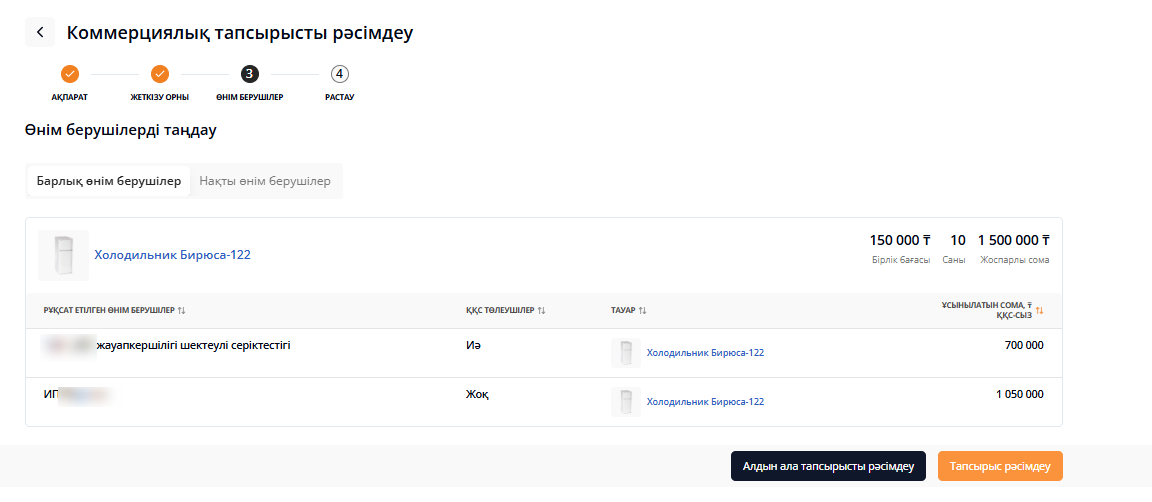Go to step 4 РАСТАУ circle
Viewport: 1152px width, 502px height.
tap(340, 74)
